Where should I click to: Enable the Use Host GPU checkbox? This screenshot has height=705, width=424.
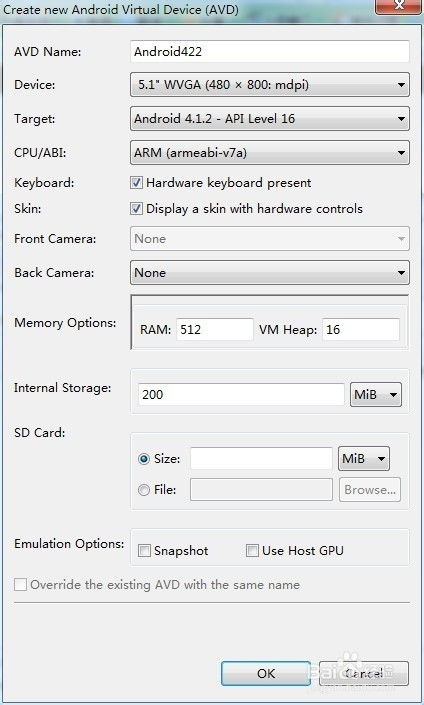pos(252,550)
